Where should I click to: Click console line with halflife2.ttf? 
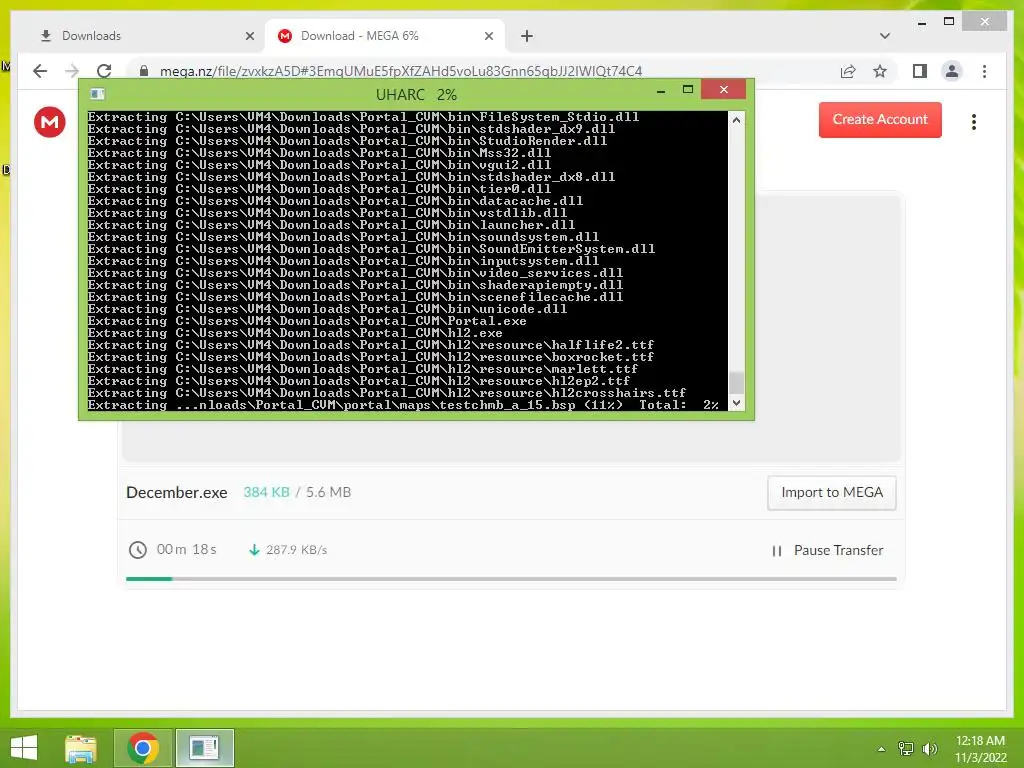tap(371, 345)
